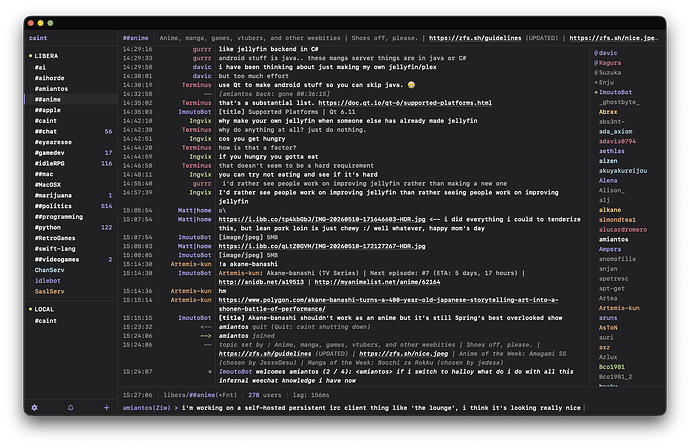The height and width of the screenshot is (447, 690).
Task: Open the anidb.net/a19513 link
Action: tap(261, 282)
